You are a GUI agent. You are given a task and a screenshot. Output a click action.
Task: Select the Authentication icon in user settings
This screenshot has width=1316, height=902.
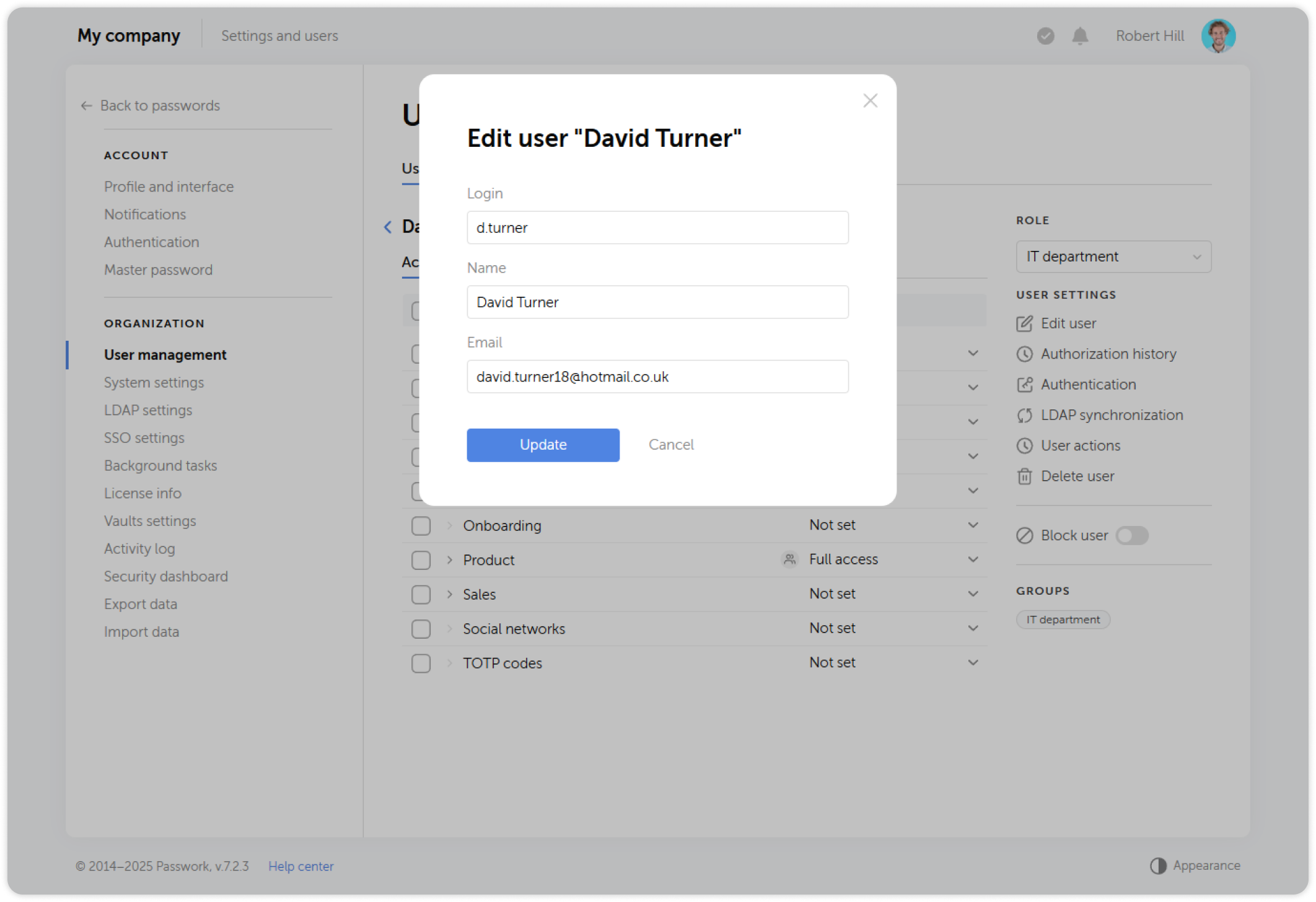tap(1024, 384)
